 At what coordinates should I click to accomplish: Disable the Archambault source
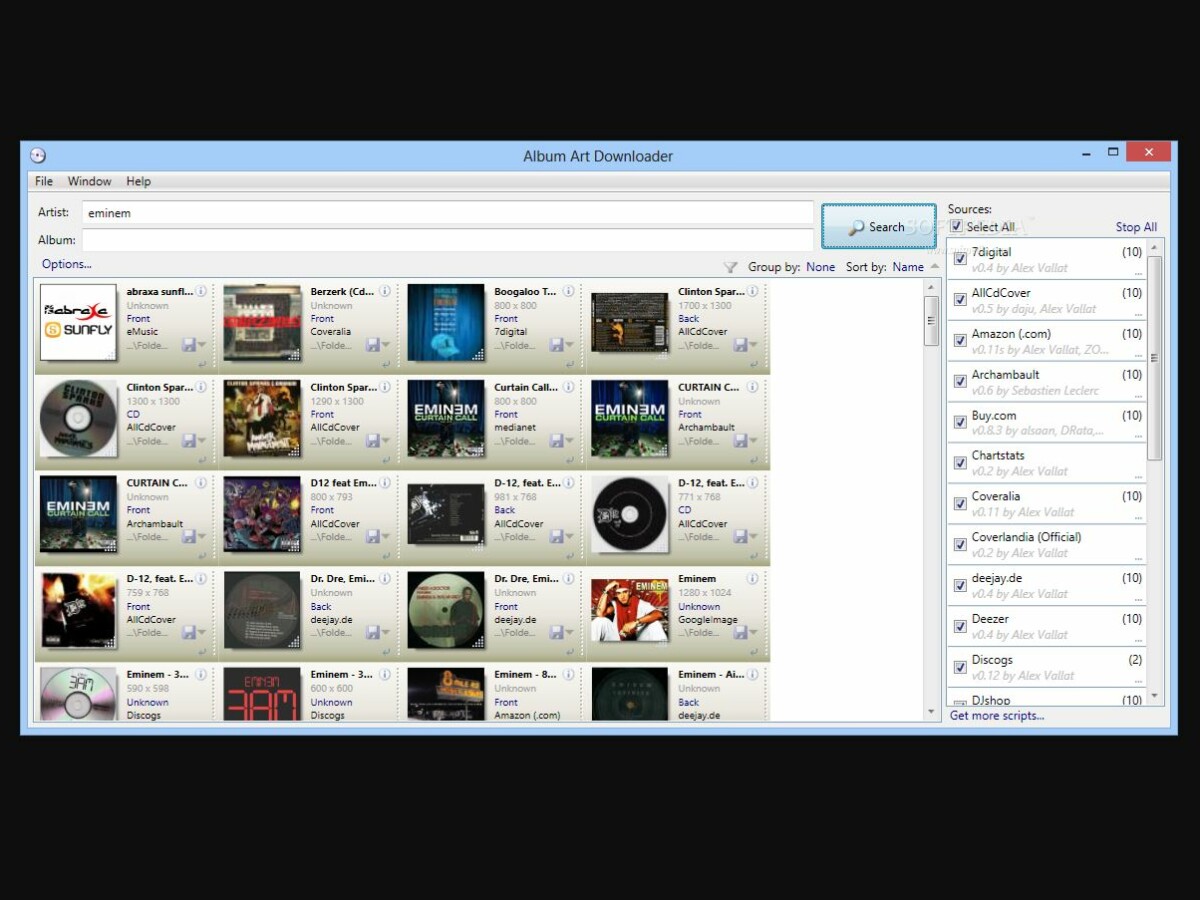coord(960,382)
